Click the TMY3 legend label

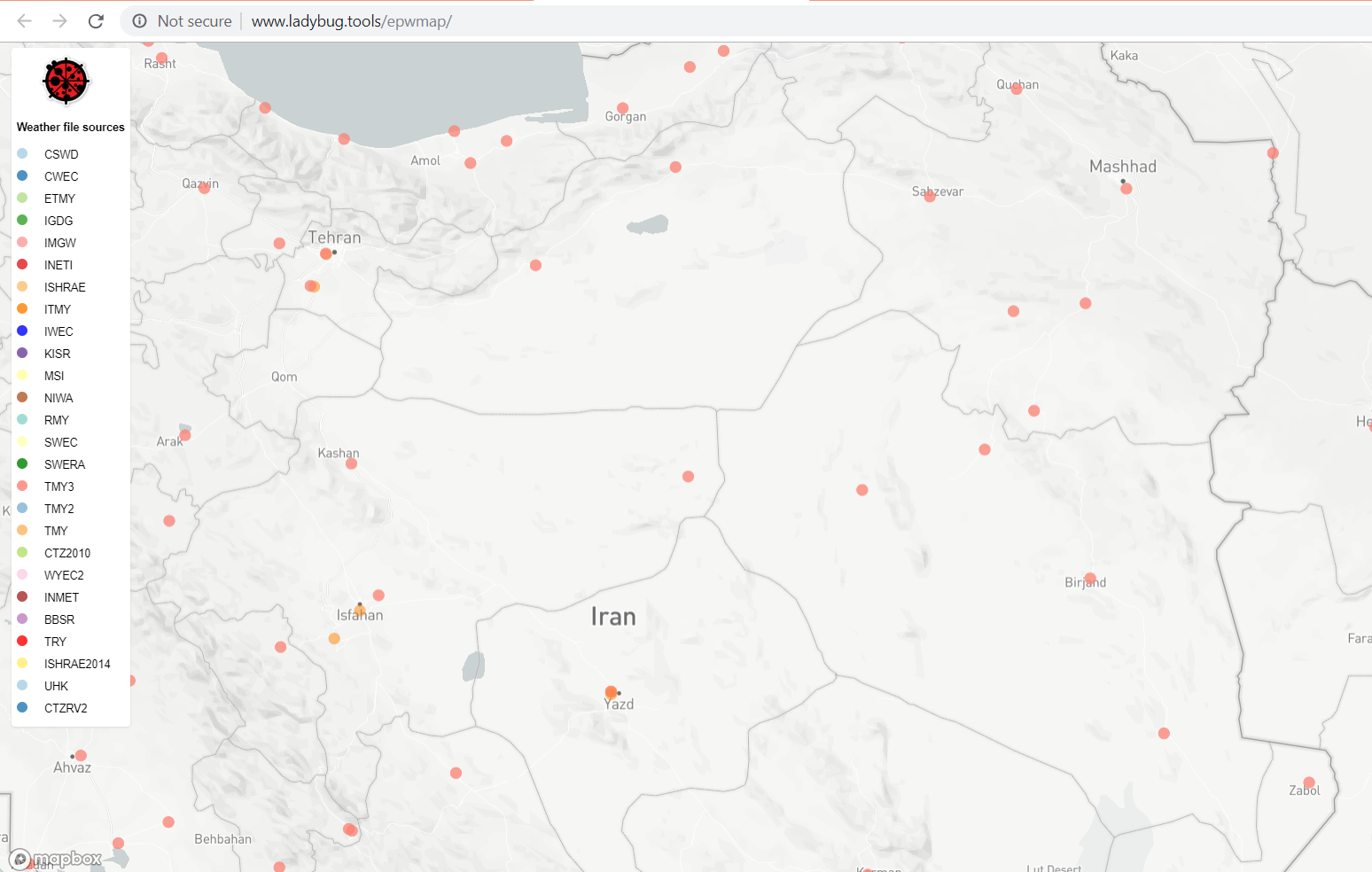click(x=59, y=487)
